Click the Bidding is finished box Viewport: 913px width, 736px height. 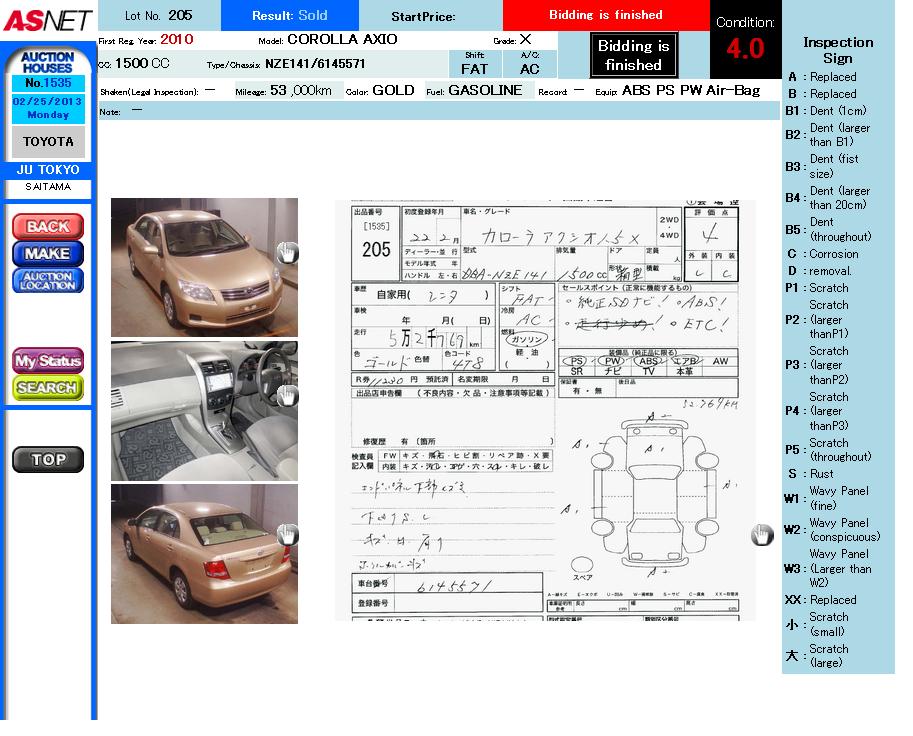(633, 55)
